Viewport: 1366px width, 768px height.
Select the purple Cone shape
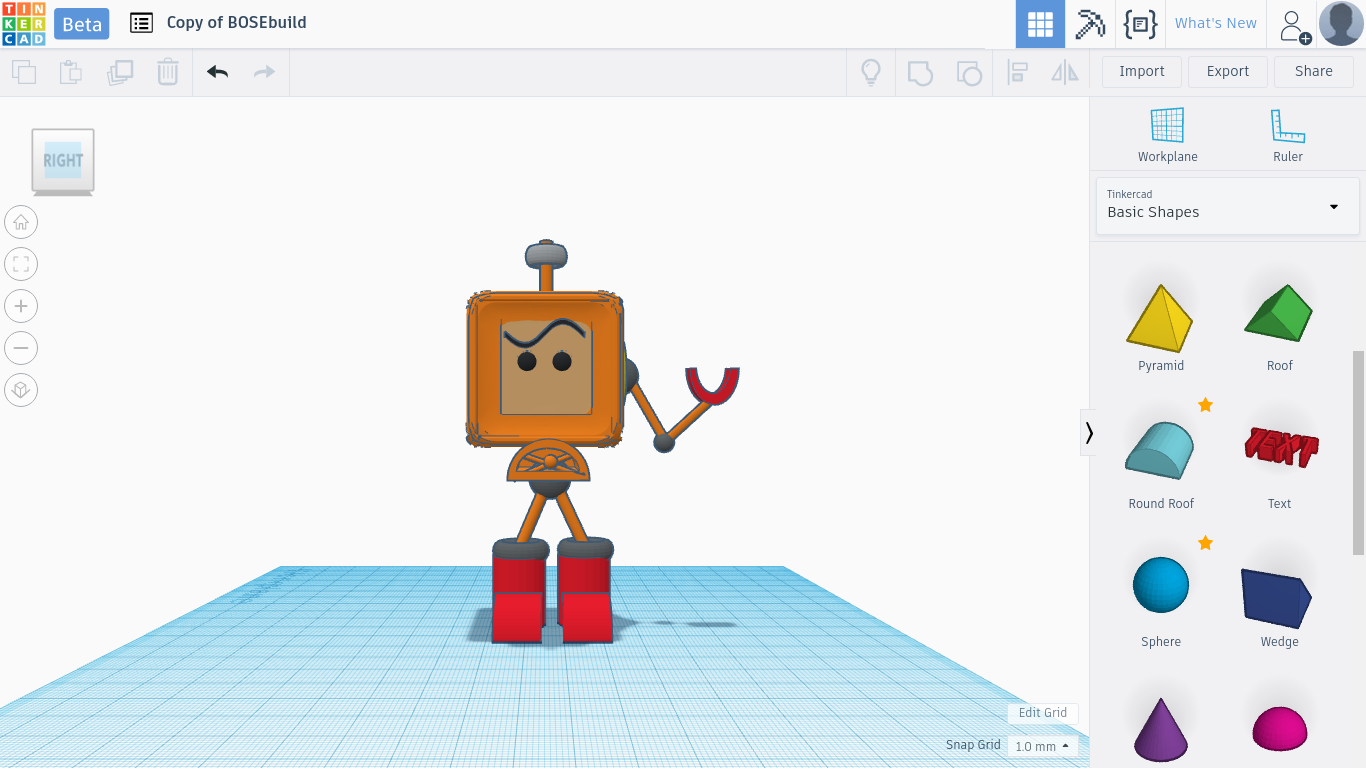point(1161,730)
